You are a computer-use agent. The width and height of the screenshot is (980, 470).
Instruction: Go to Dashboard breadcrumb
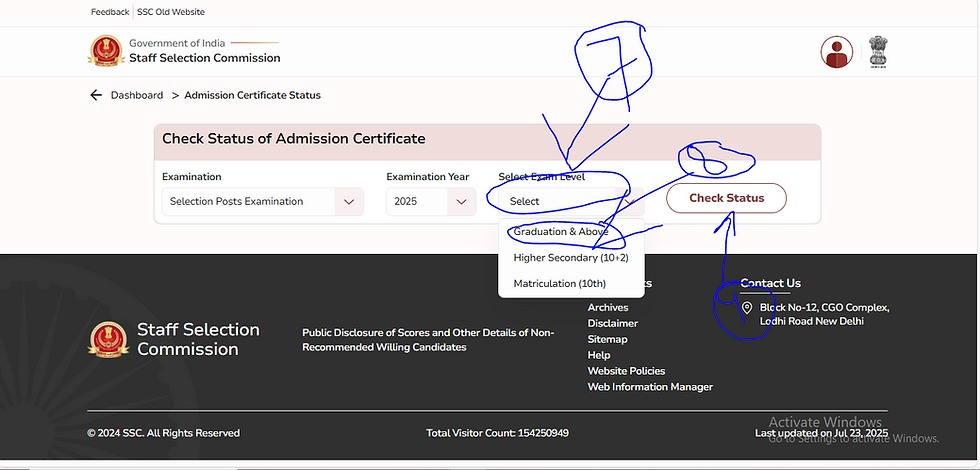137,95
